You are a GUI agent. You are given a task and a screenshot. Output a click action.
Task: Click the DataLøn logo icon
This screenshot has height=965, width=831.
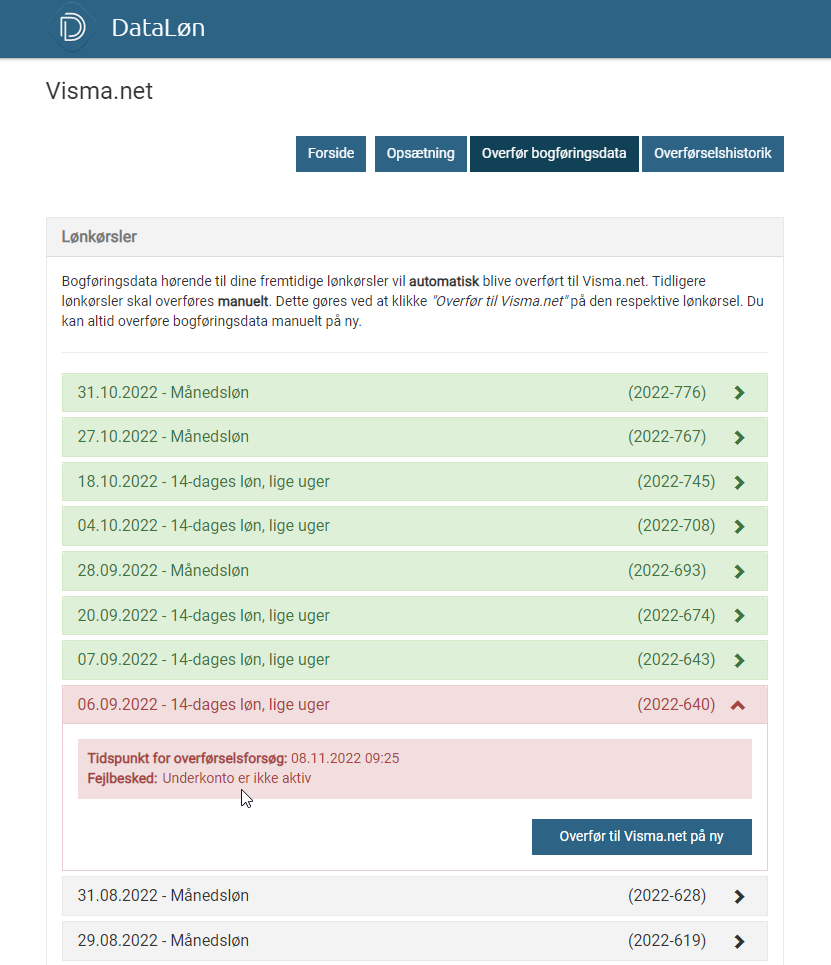click(72, 28)
